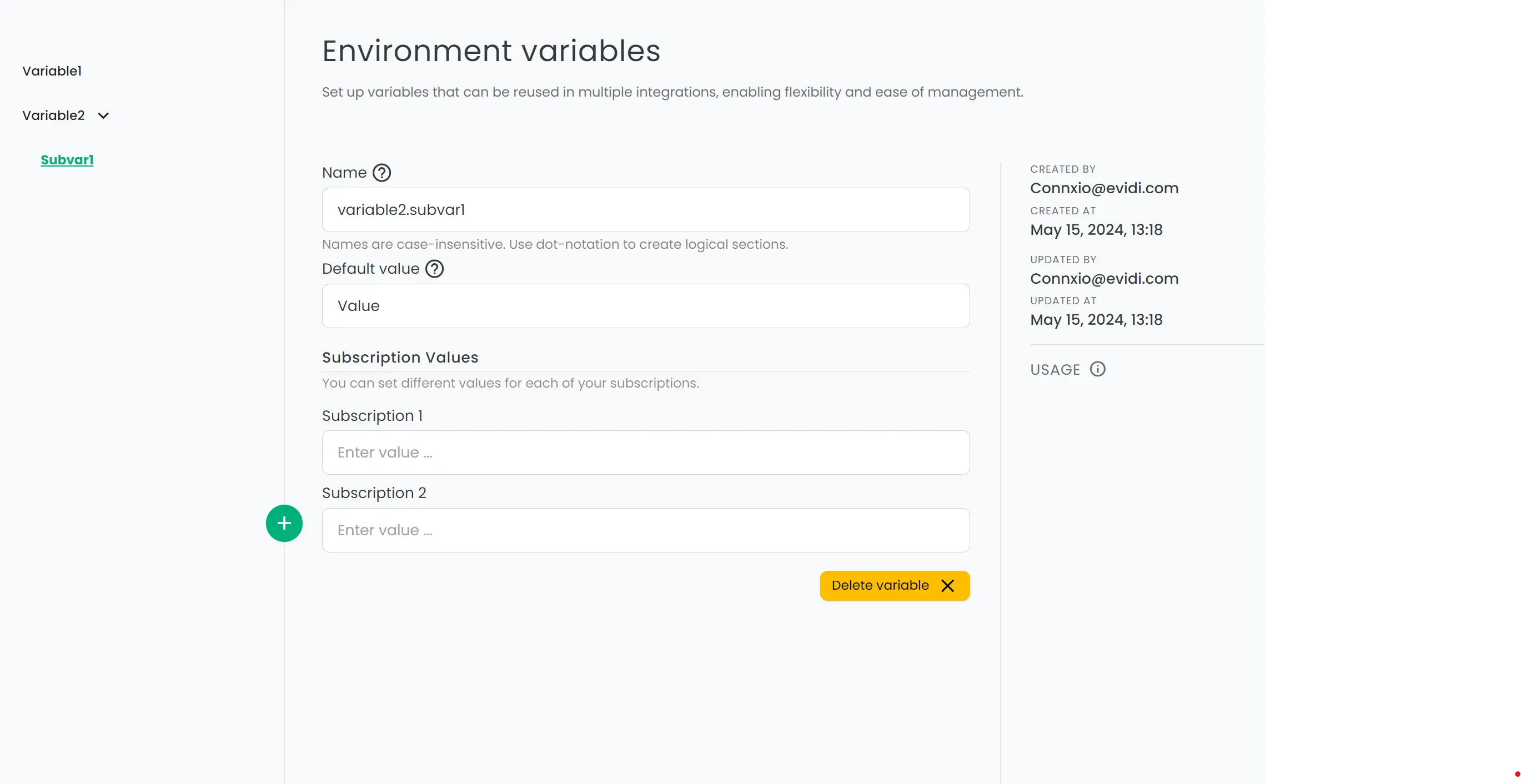The width and height of the screenshot is (1521, 784).
Task: Click the Updated By email Connxio@evidi.com
Action: [1104, 278]
